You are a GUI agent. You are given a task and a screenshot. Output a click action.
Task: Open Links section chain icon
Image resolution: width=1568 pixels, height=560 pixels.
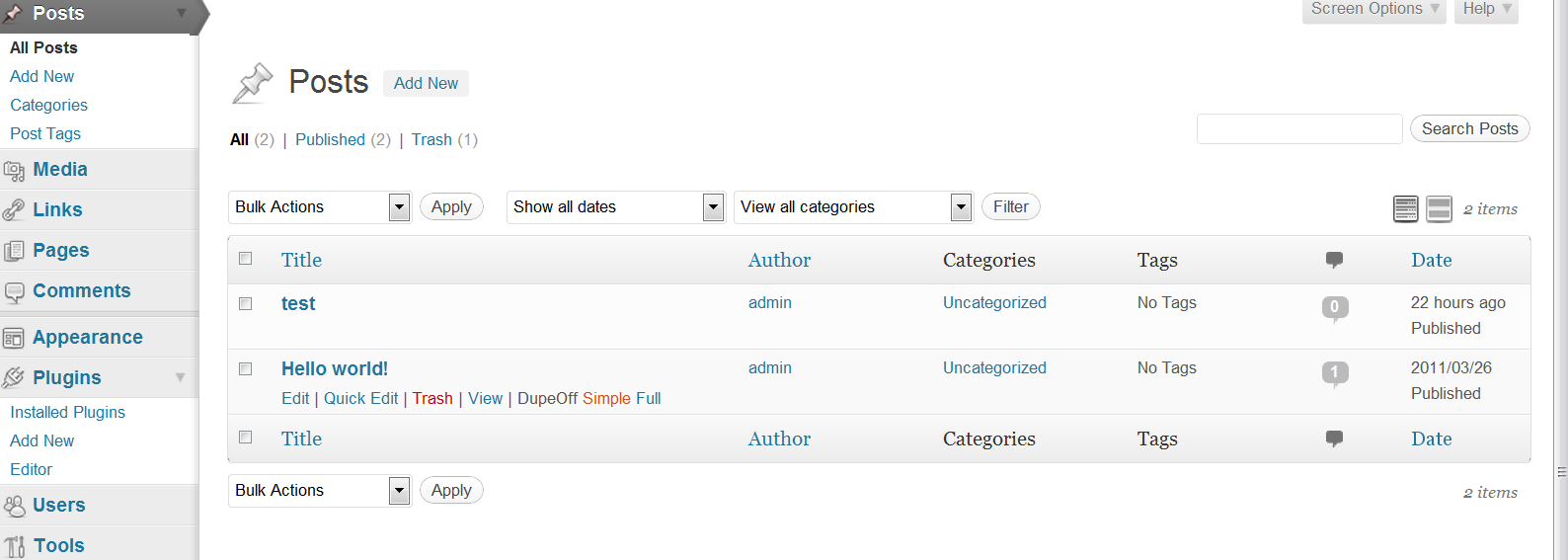pos(14,210)
